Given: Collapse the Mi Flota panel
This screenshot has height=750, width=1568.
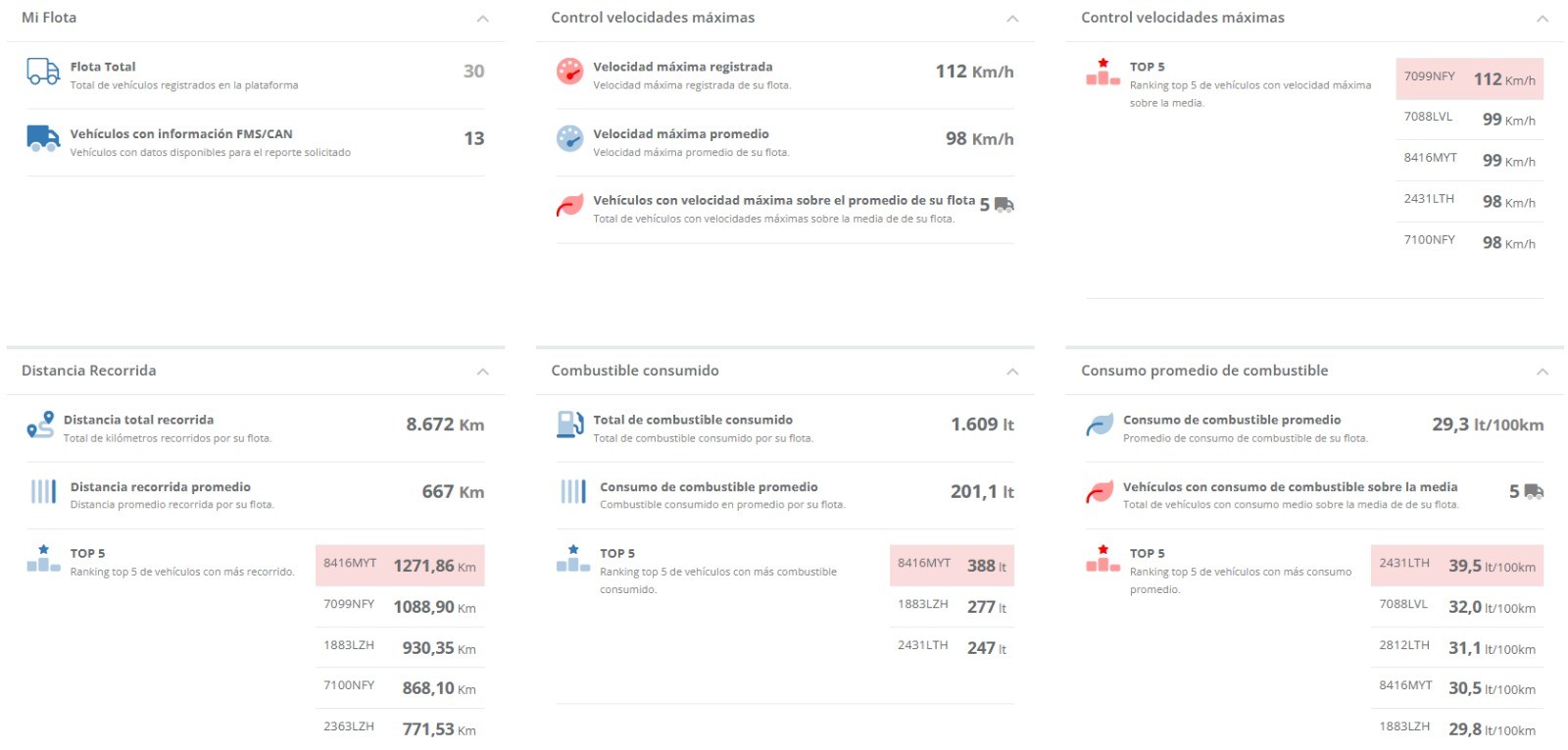Looking at the screenshot, I should point(482,19).
